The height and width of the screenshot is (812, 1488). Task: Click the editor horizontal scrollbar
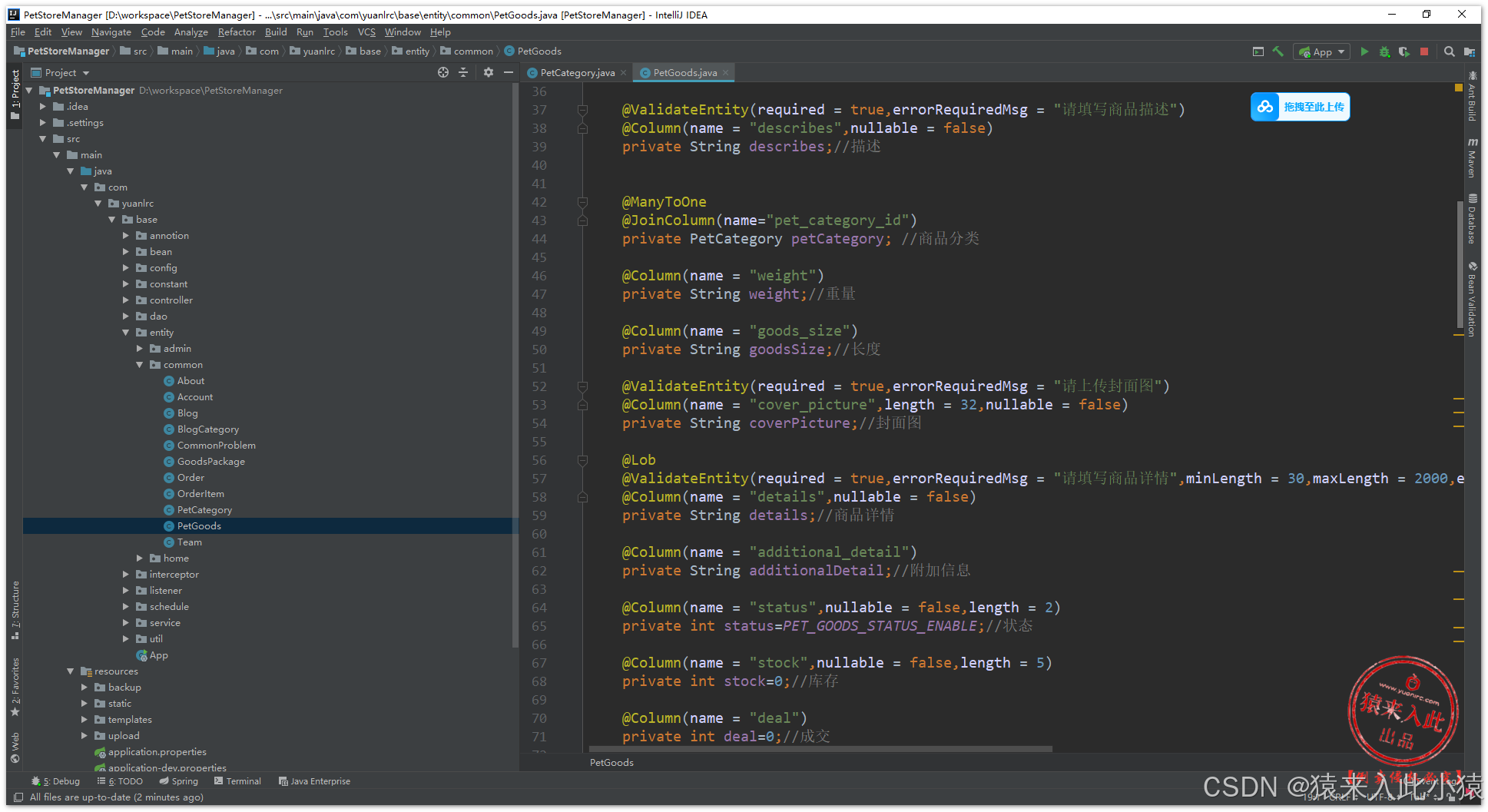click(820, 749)
